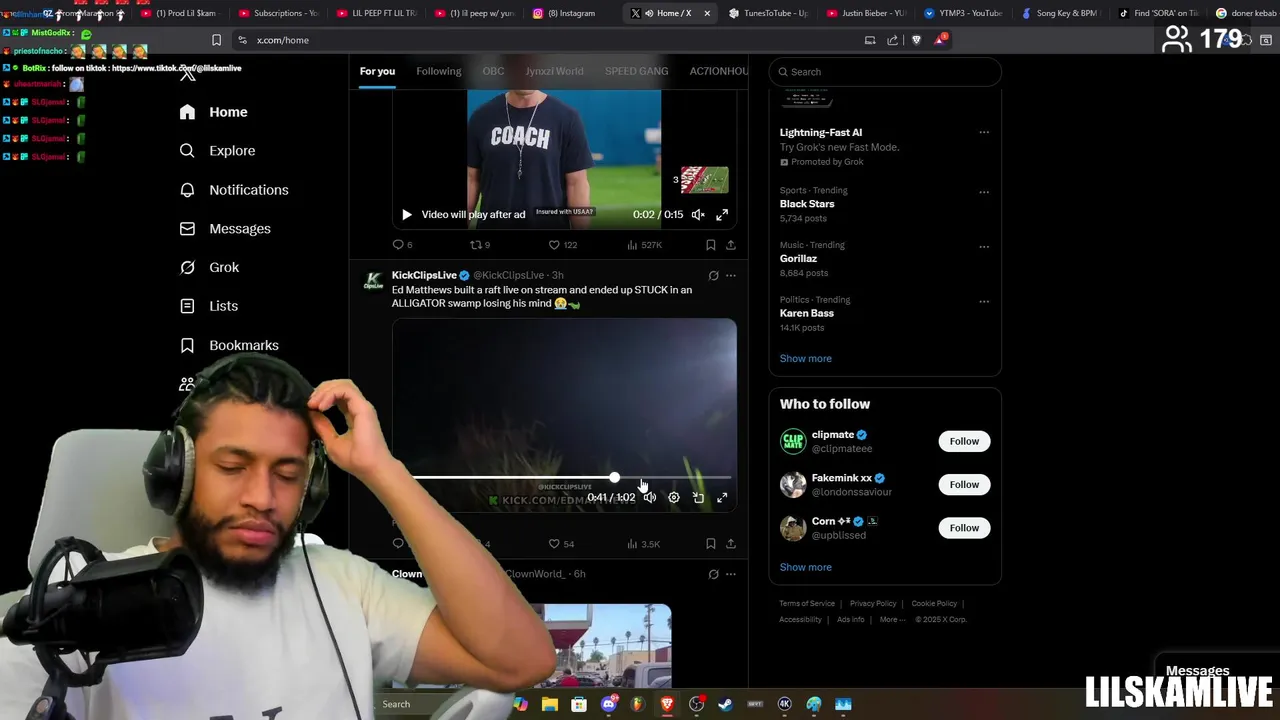Follow Corn account
1280x720 pixels.
click(964, 528)
